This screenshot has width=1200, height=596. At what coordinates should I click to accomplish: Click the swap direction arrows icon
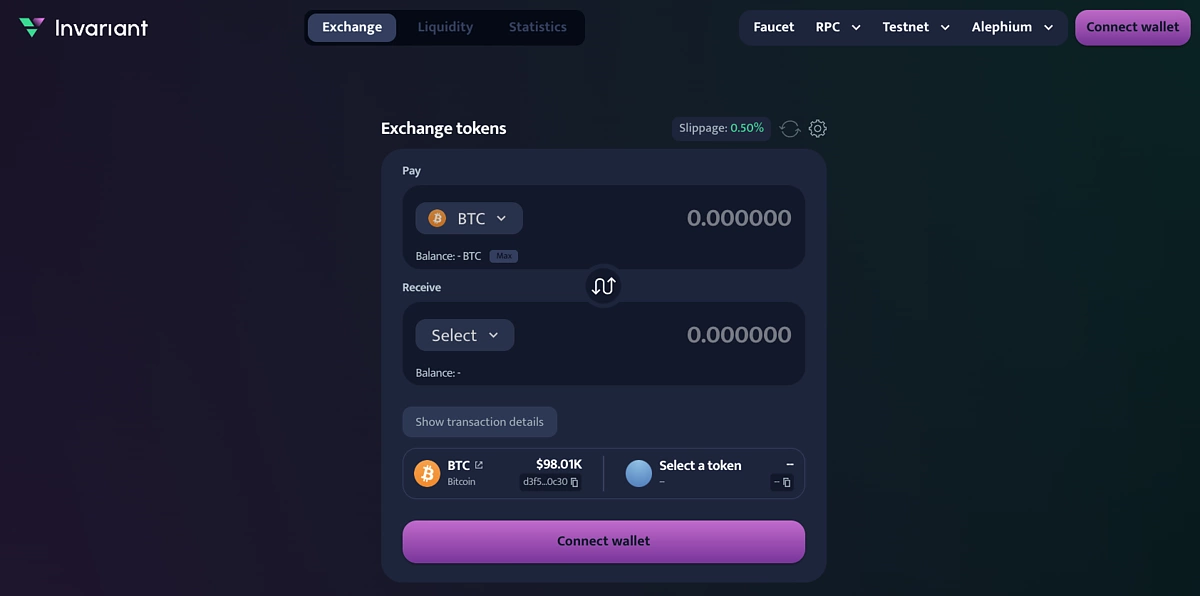pyautogui.click(x=603, y=286)
